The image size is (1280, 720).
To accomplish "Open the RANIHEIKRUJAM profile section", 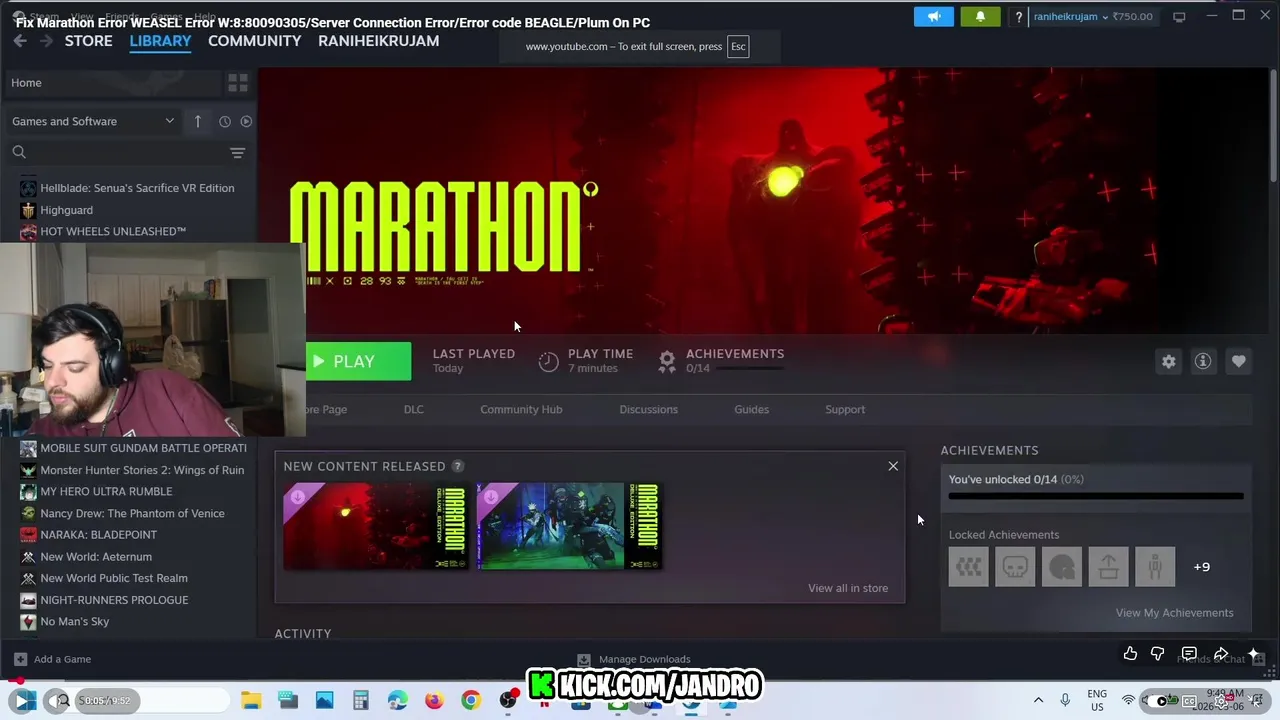I will click(x=378, y=41).
